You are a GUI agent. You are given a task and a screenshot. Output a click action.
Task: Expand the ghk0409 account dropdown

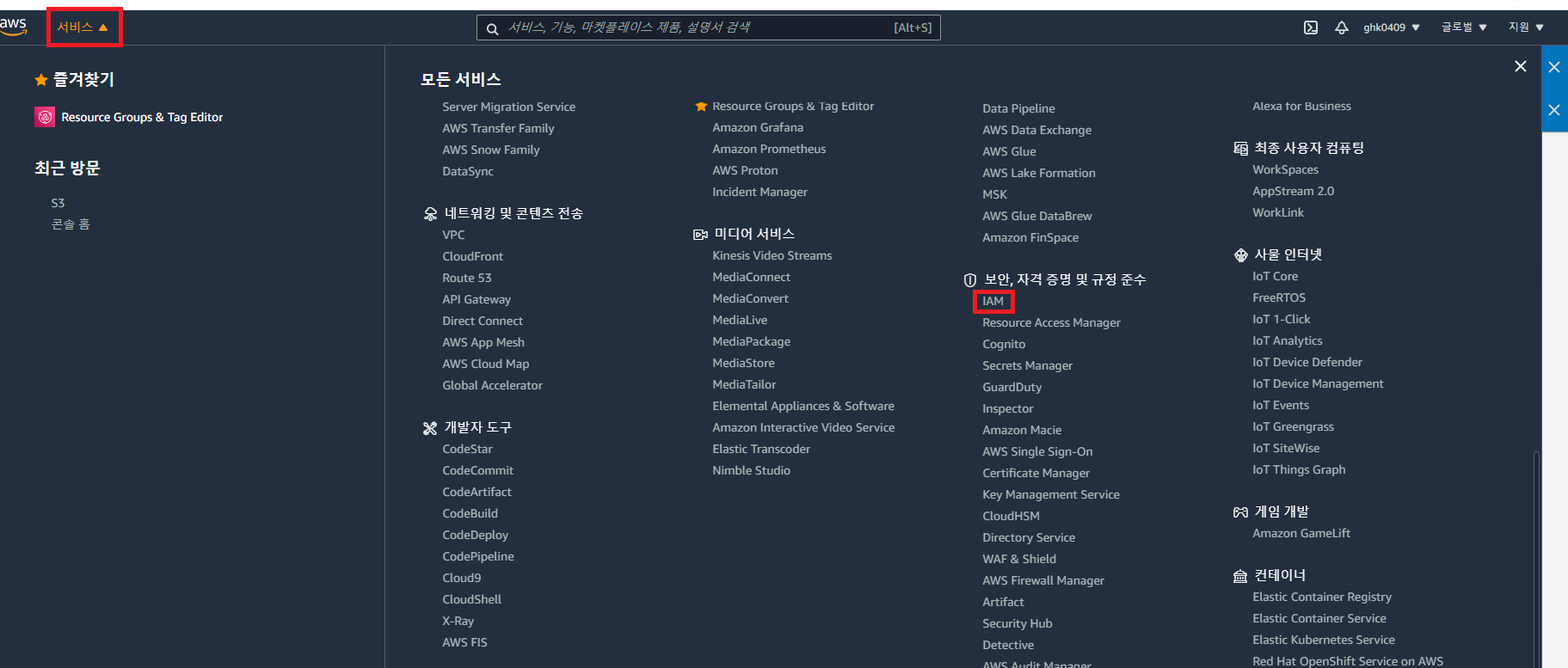point(1392,28)
